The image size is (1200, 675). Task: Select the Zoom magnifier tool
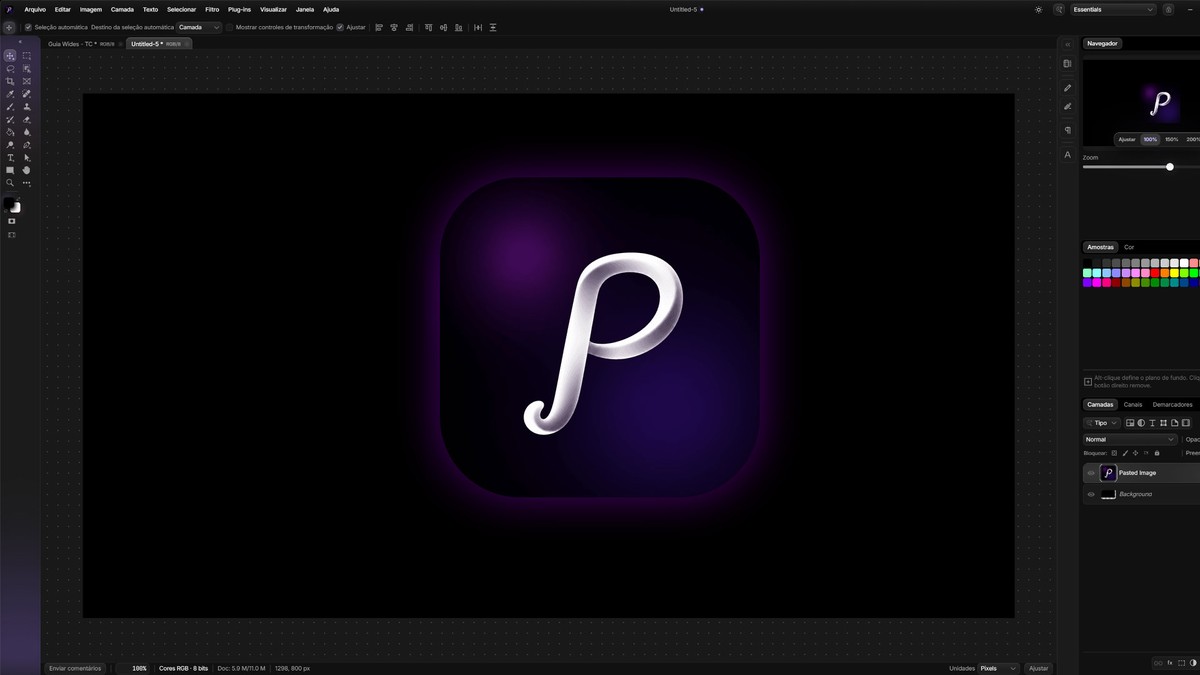10,183
